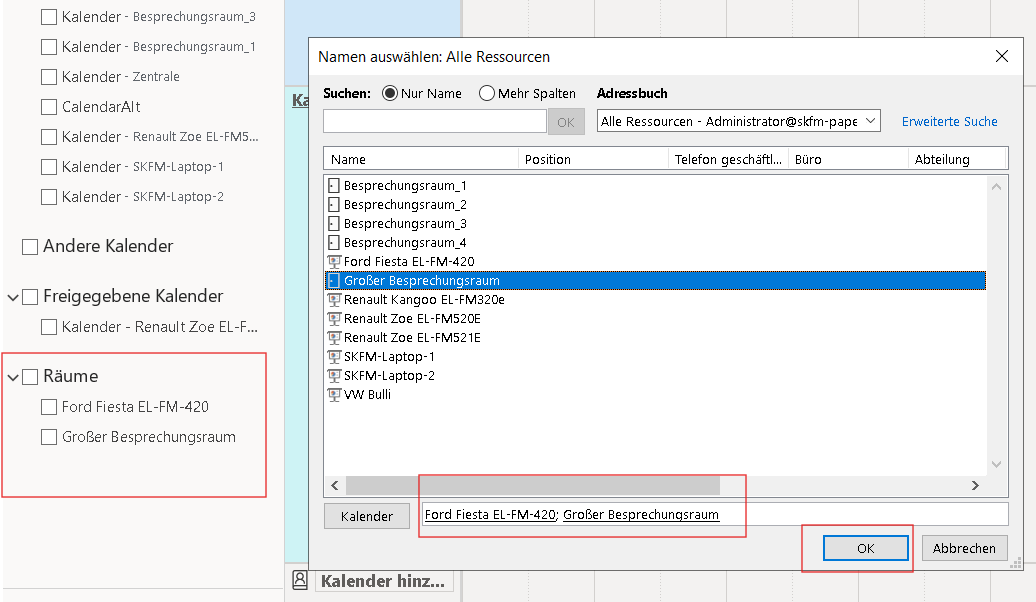Click the horizontal scrollbar in resource list
The image size is (1036, 602).
533,485
